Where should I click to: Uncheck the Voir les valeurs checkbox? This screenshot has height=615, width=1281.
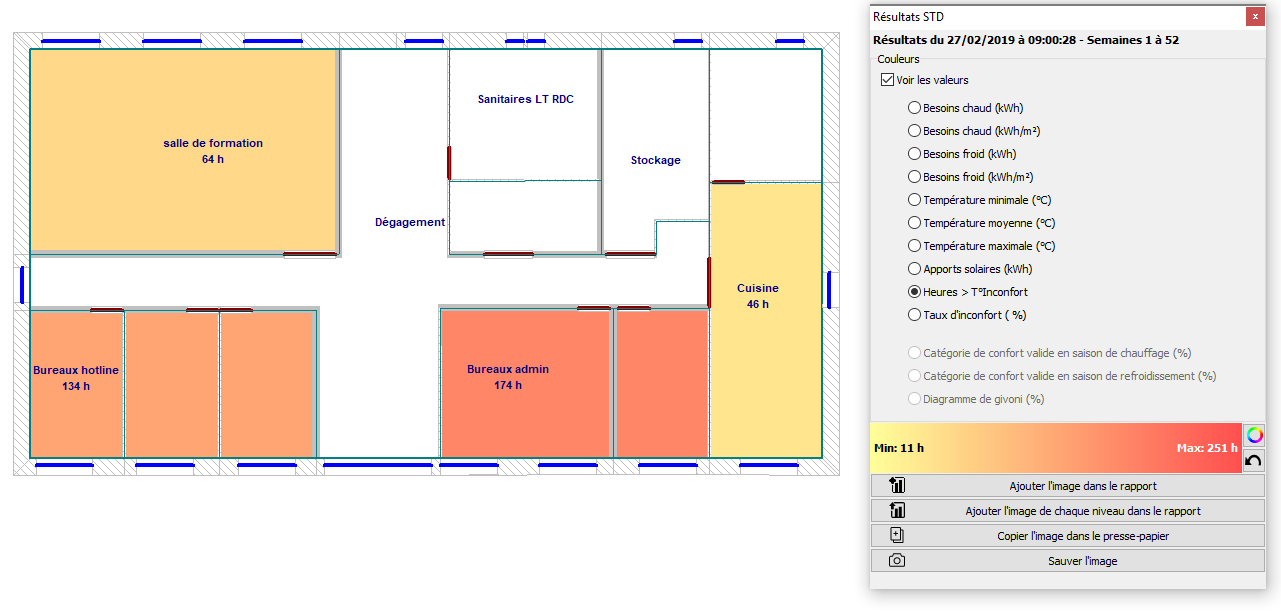click(x=887, y=80)
